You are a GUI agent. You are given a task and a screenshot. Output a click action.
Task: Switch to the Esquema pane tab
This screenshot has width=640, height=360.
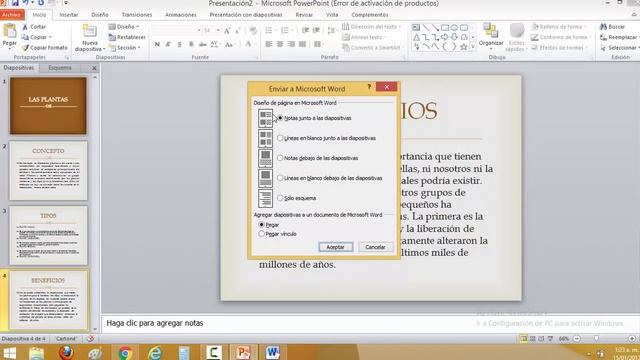[x=60, y=68]
